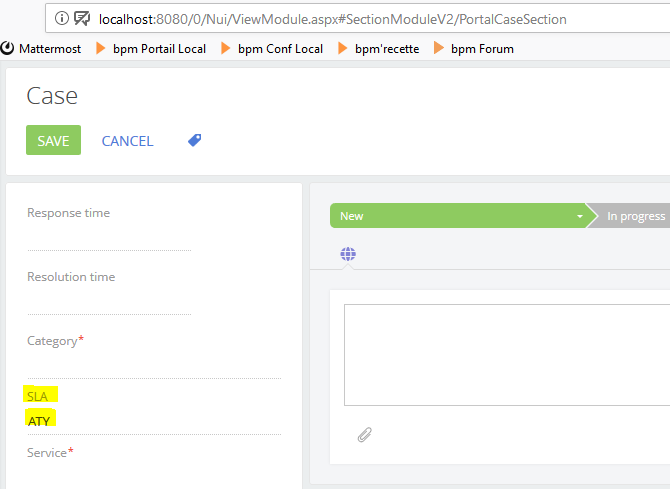Click the green SAVE button
670x489 pixels.
click(x=53, y=140)
